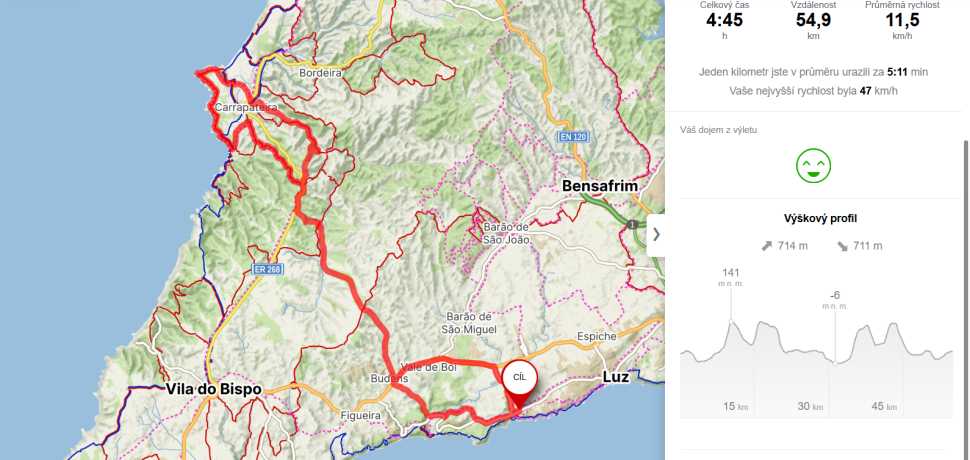Click the -6 m low point on profile

pos(835,299)
